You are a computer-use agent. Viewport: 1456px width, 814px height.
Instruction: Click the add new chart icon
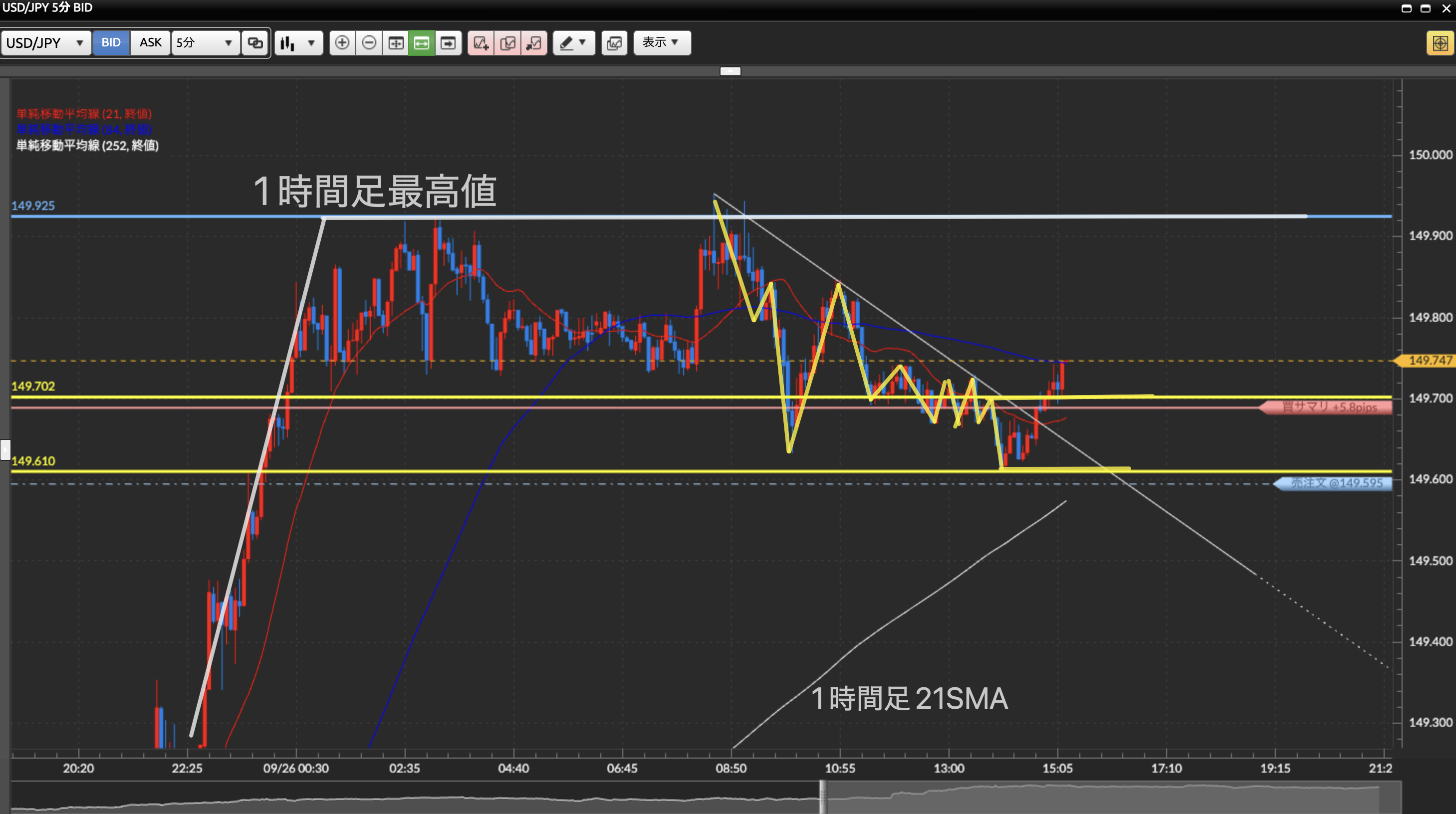click(481, 43)
